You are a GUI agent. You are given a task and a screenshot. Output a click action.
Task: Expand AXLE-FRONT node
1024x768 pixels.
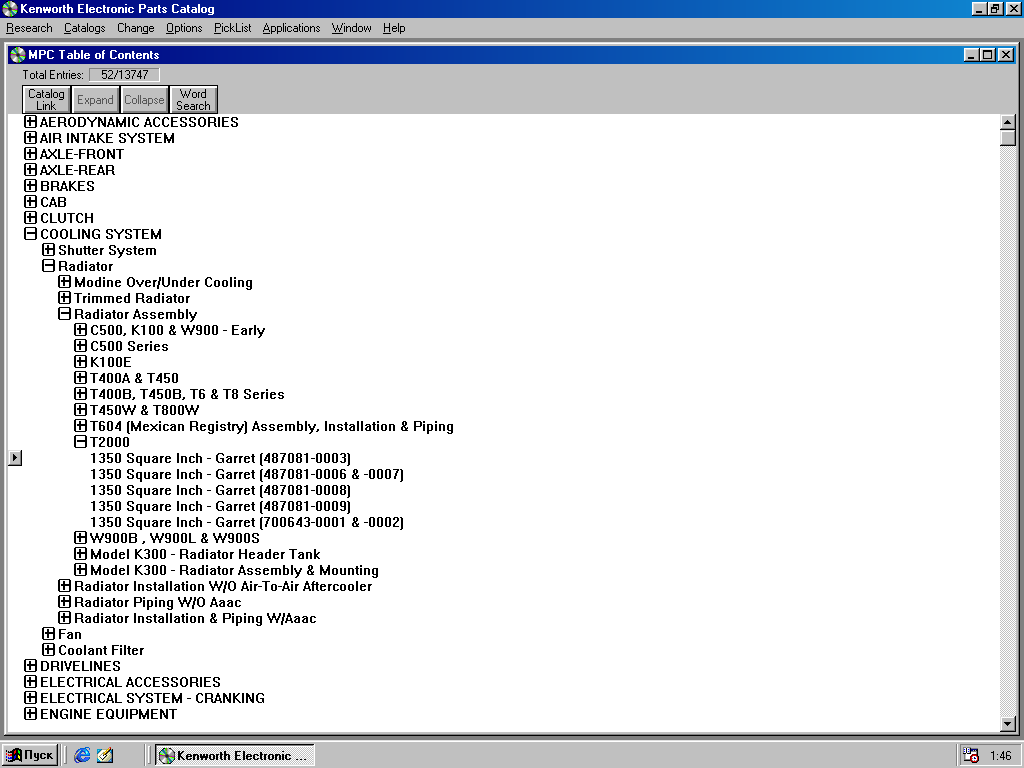pyautogui.click(x=30, y=153)
